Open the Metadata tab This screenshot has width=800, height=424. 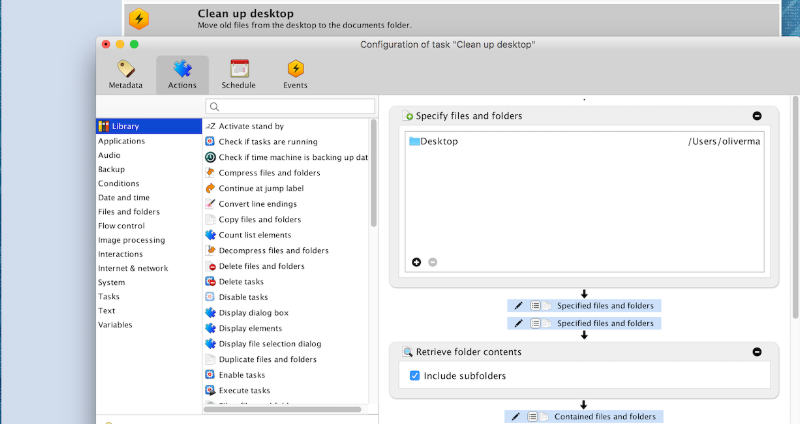pos(125,74)
